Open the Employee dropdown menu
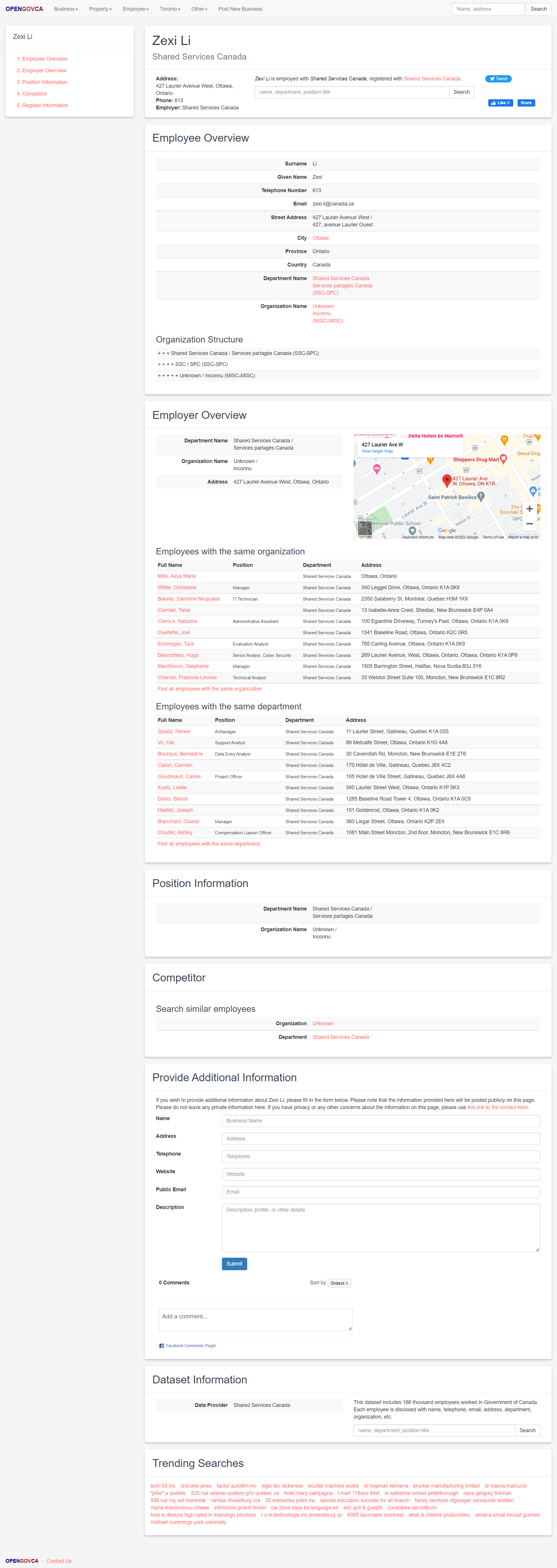 tap(135, 9)
